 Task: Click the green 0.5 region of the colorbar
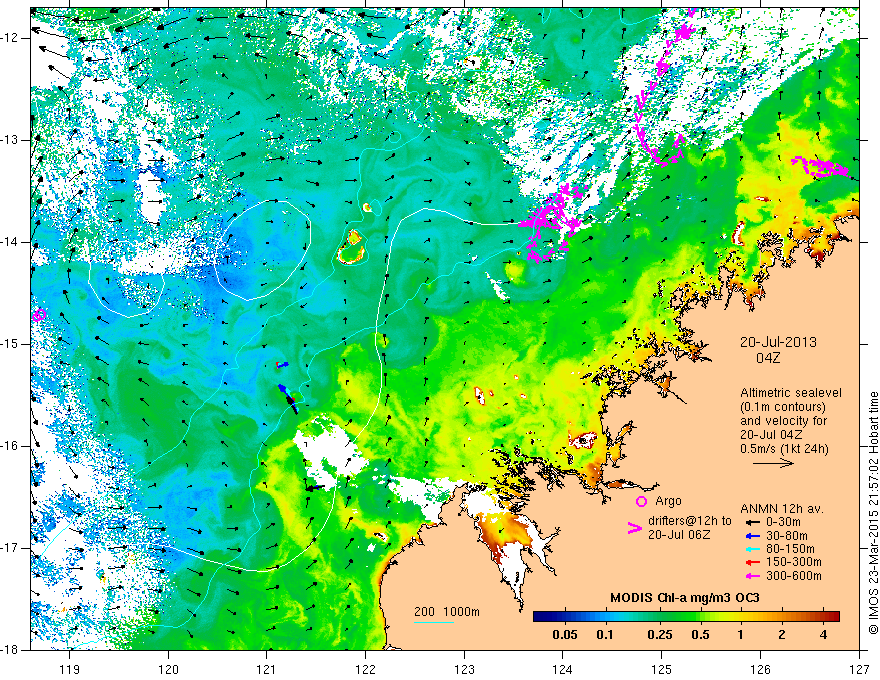click(700, 617)
